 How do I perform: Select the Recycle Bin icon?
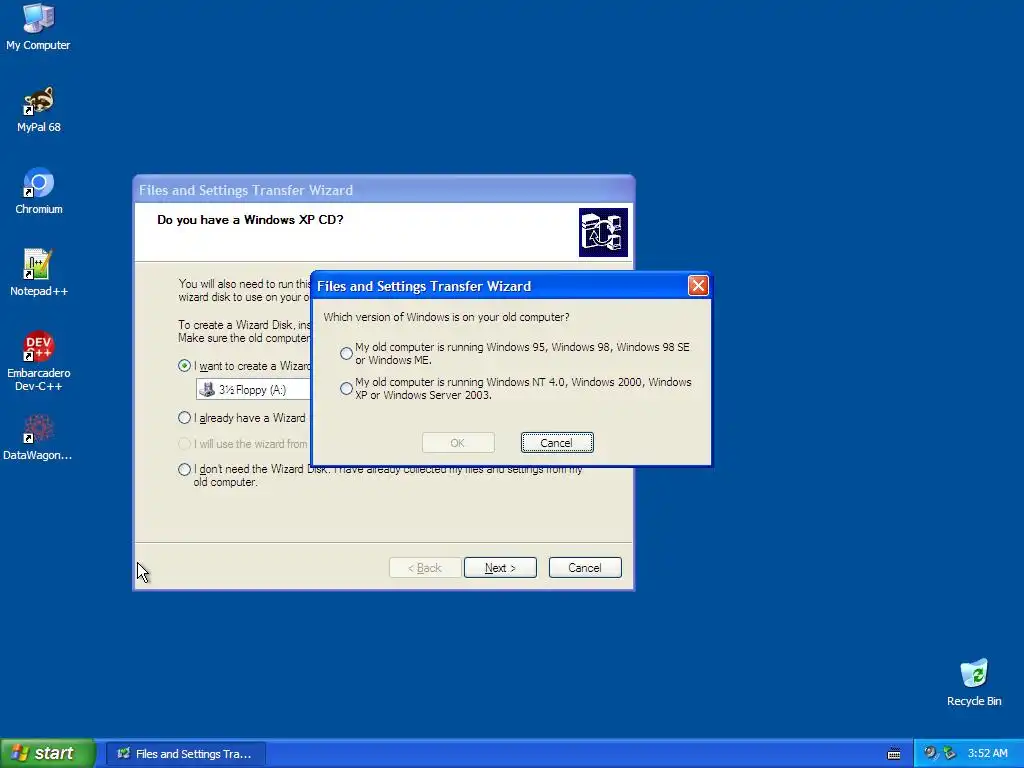click(x=974, y=682)
